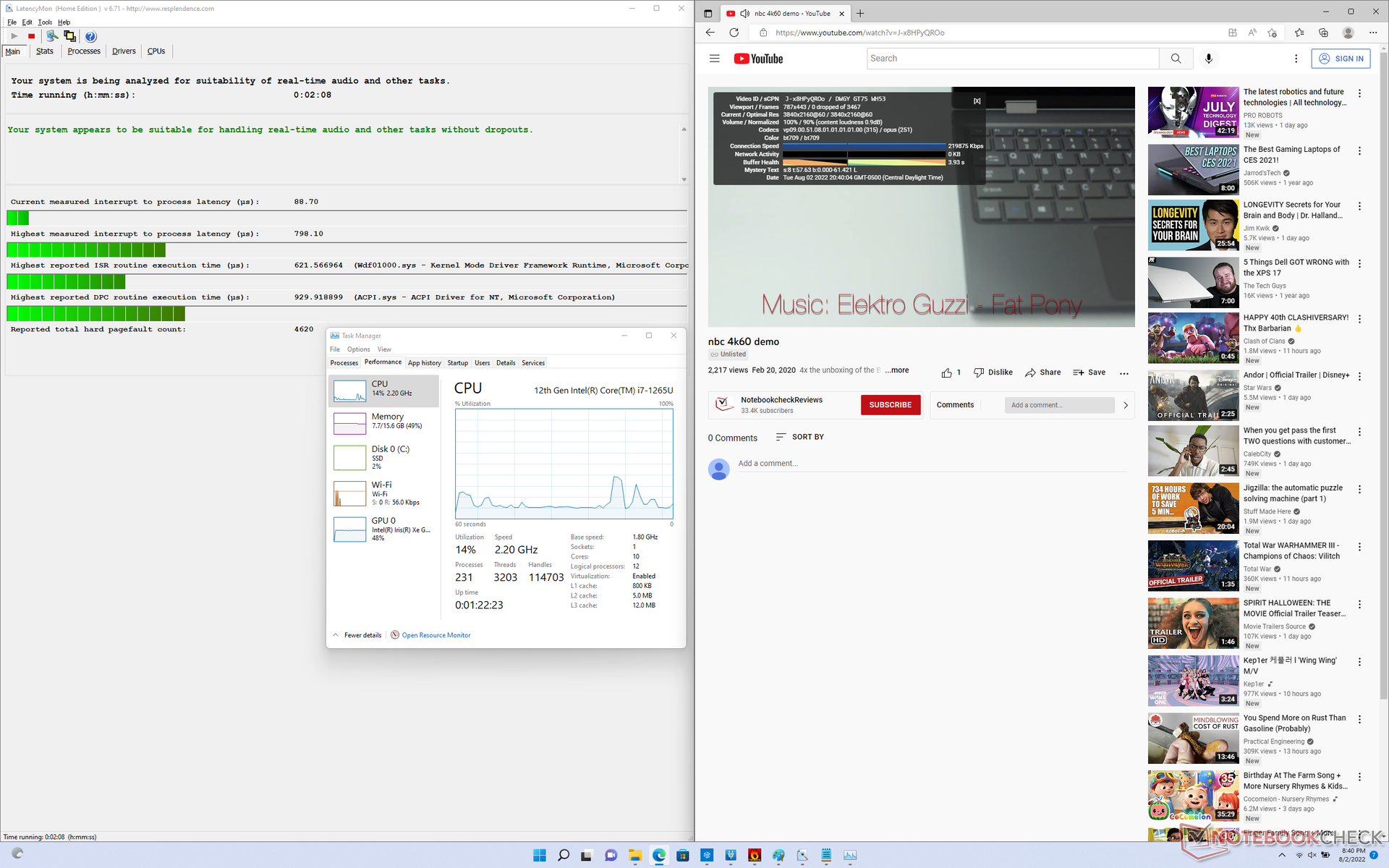Click the LatencyMon blue help icon
This screenshot has height=868, width=1389.
pyautogui.click(x=90, y=36)
